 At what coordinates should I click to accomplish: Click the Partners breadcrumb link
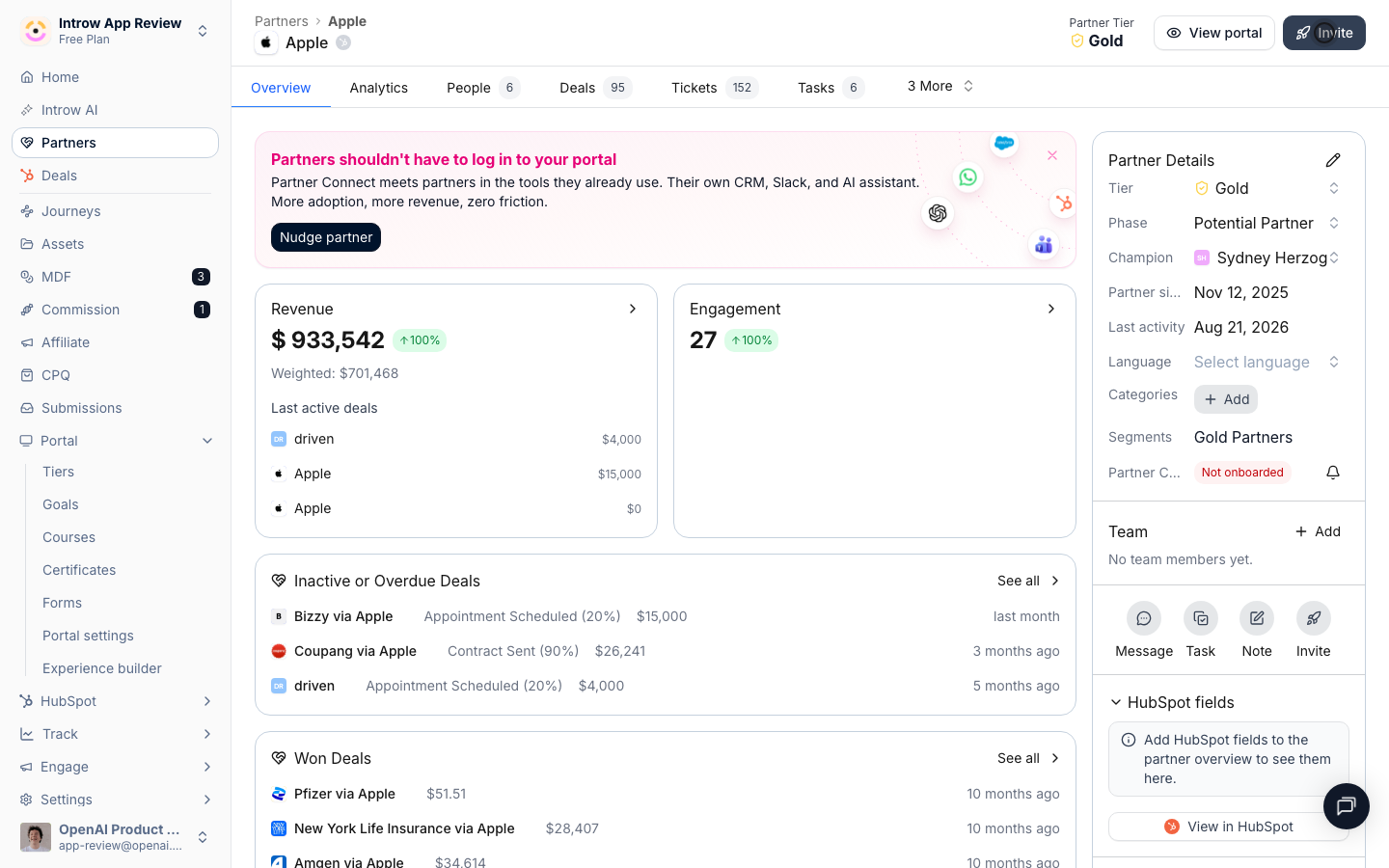coord(282,21)
